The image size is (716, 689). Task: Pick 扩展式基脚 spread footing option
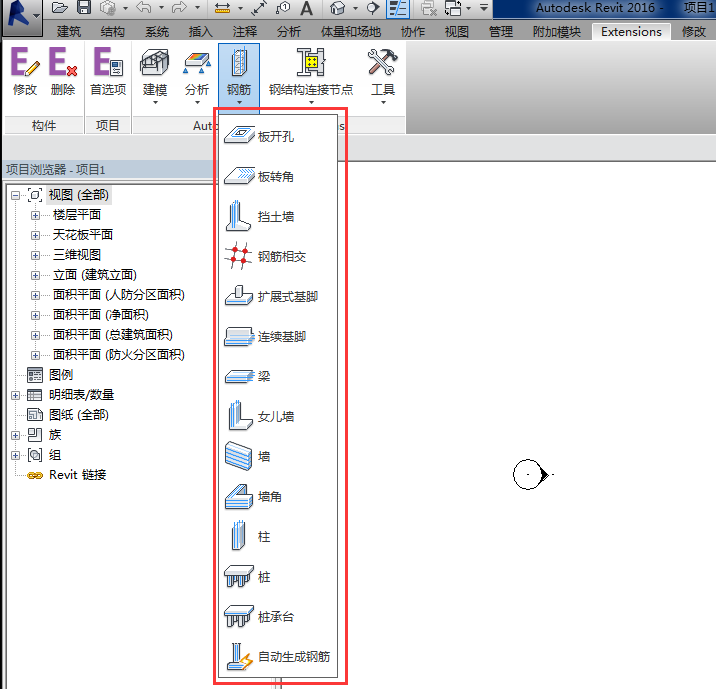pyautogui.click(x=287, y=296)
